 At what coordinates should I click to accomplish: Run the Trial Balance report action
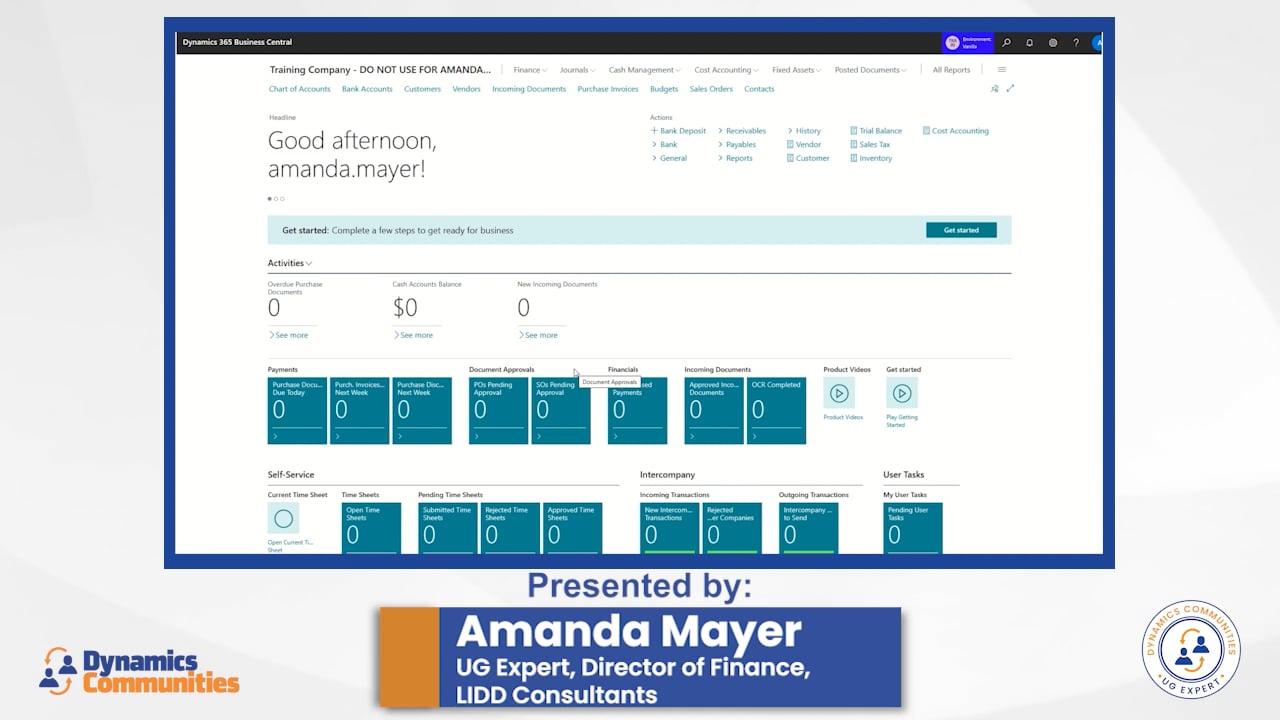pos(876,131)
